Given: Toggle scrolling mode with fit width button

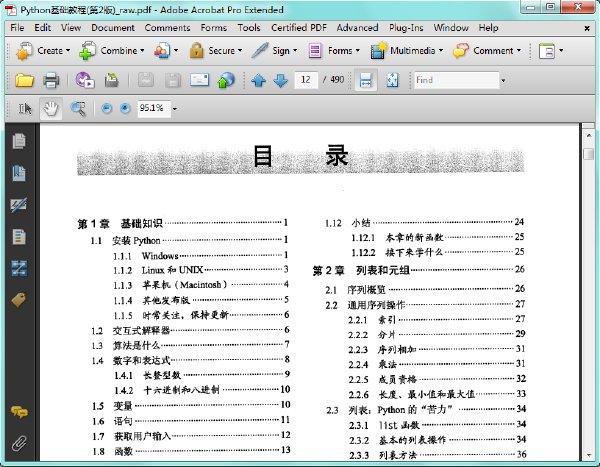Looking at the screenshot, I should click(x=365, y=80).
